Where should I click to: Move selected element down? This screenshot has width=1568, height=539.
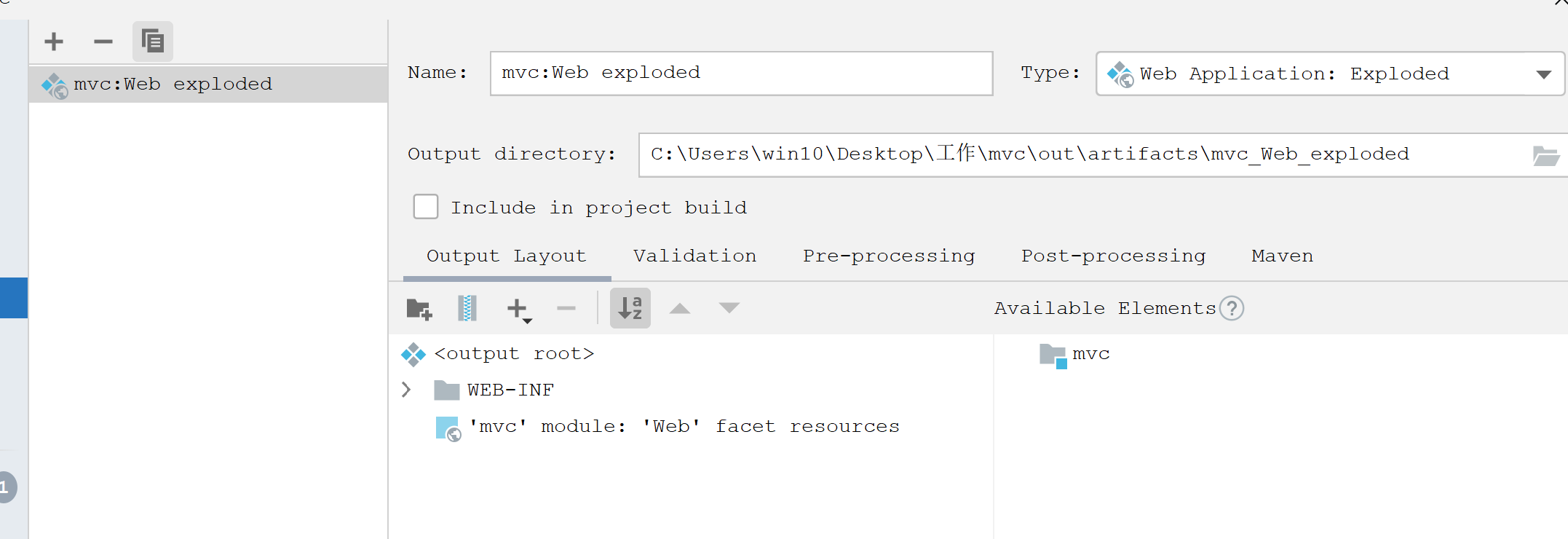729,308
